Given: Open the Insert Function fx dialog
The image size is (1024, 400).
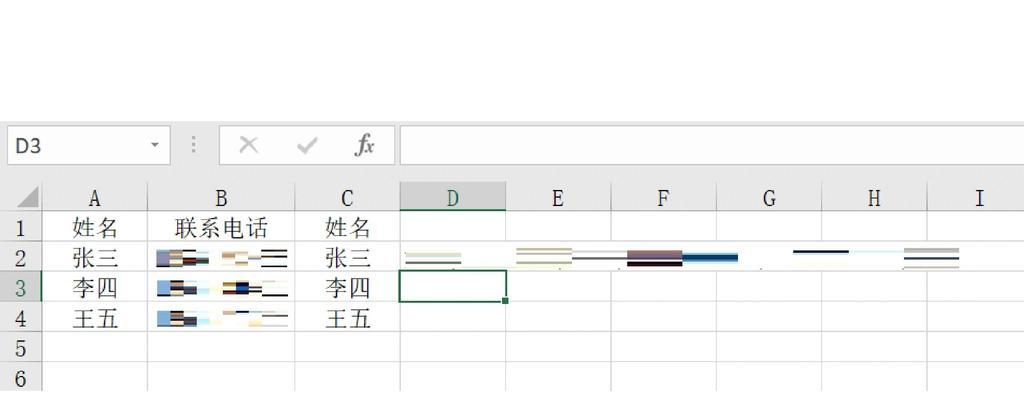Looking at the screenshot, I should coord(365,146).
